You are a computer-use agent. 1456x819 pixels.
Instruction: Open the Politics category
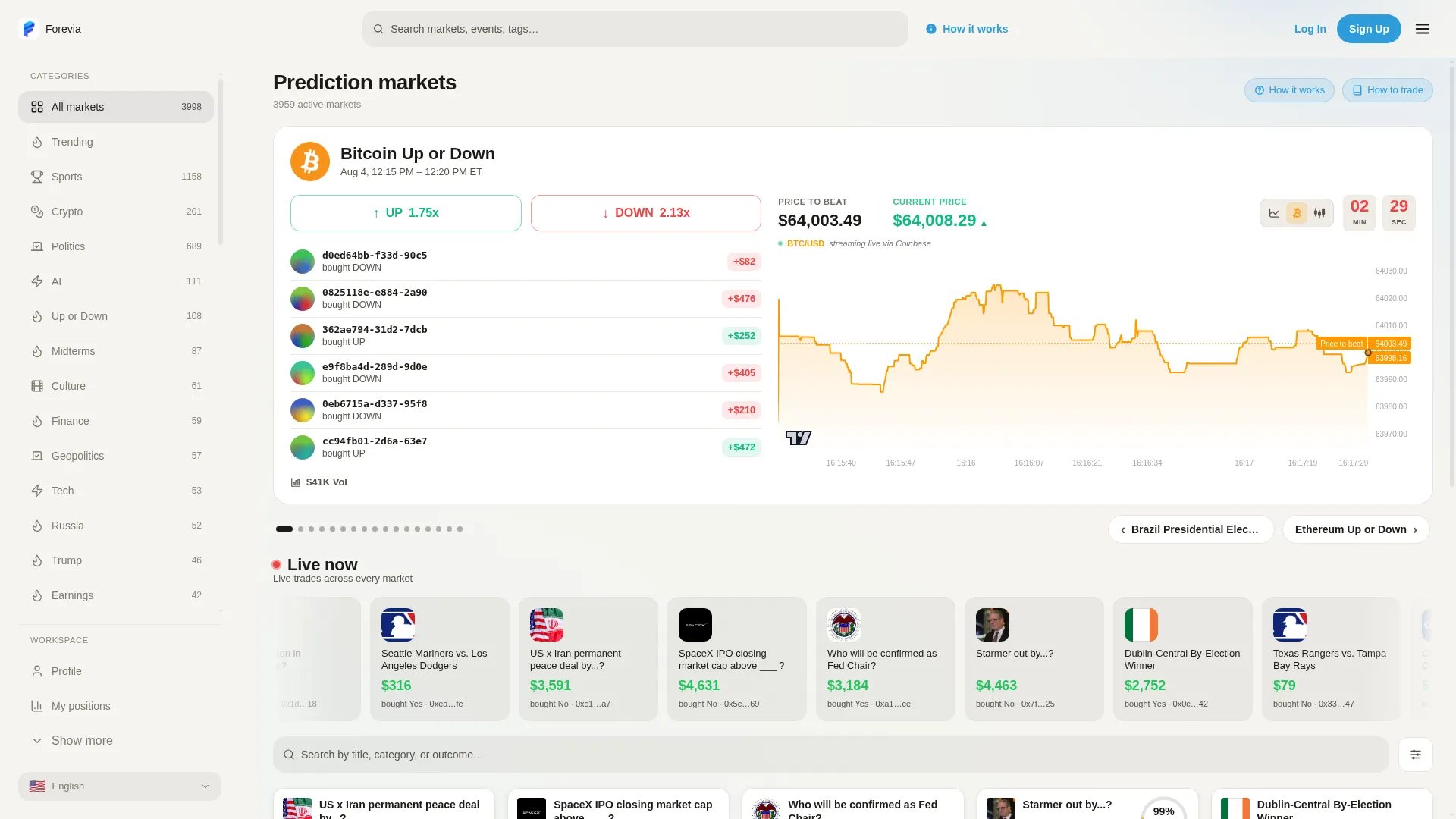click(x=116, y=246)
